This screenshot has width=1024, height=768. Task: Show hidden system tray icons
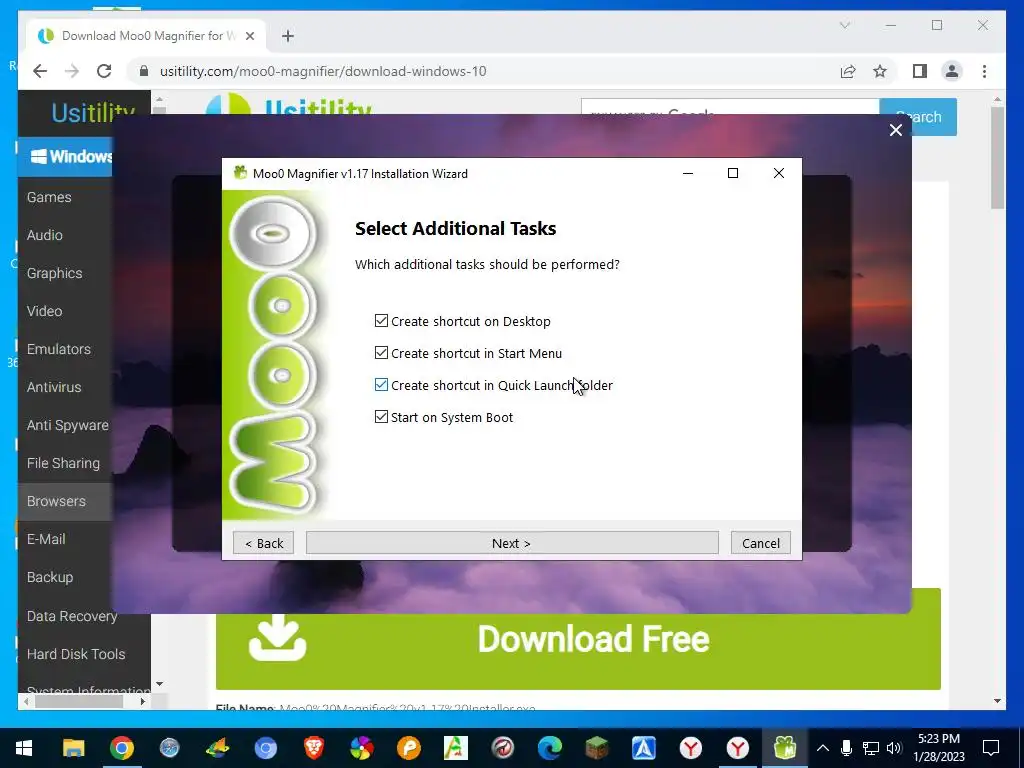[x=823, y=748]
